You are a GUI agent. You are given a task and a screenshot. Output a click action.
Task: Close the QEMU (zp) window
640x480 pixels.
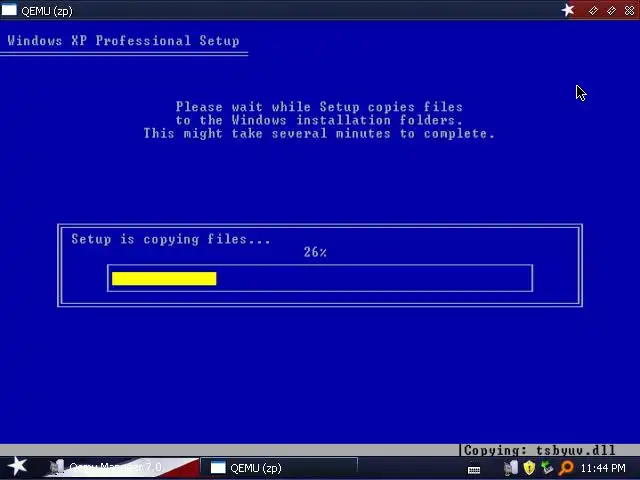(629, 11)
